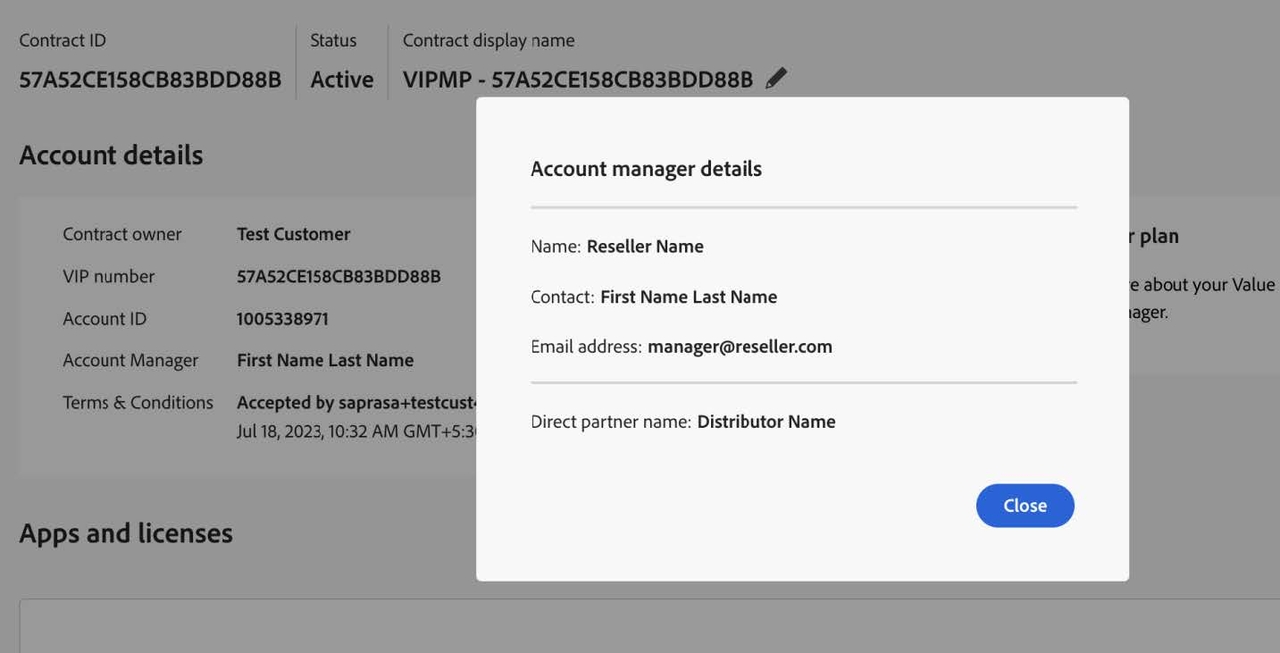The image size is (1280, 653).
Task: Click the Reseller Name value in dialog
Action: [645, 246]
